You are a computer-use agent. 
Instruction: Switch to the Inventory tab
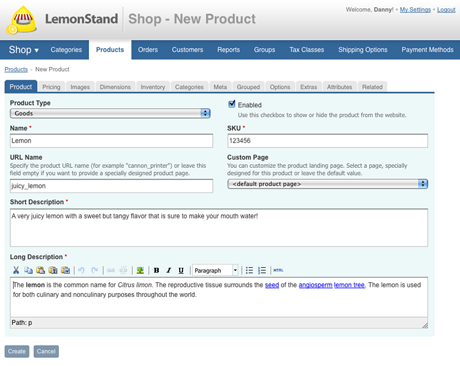point(153,87)
